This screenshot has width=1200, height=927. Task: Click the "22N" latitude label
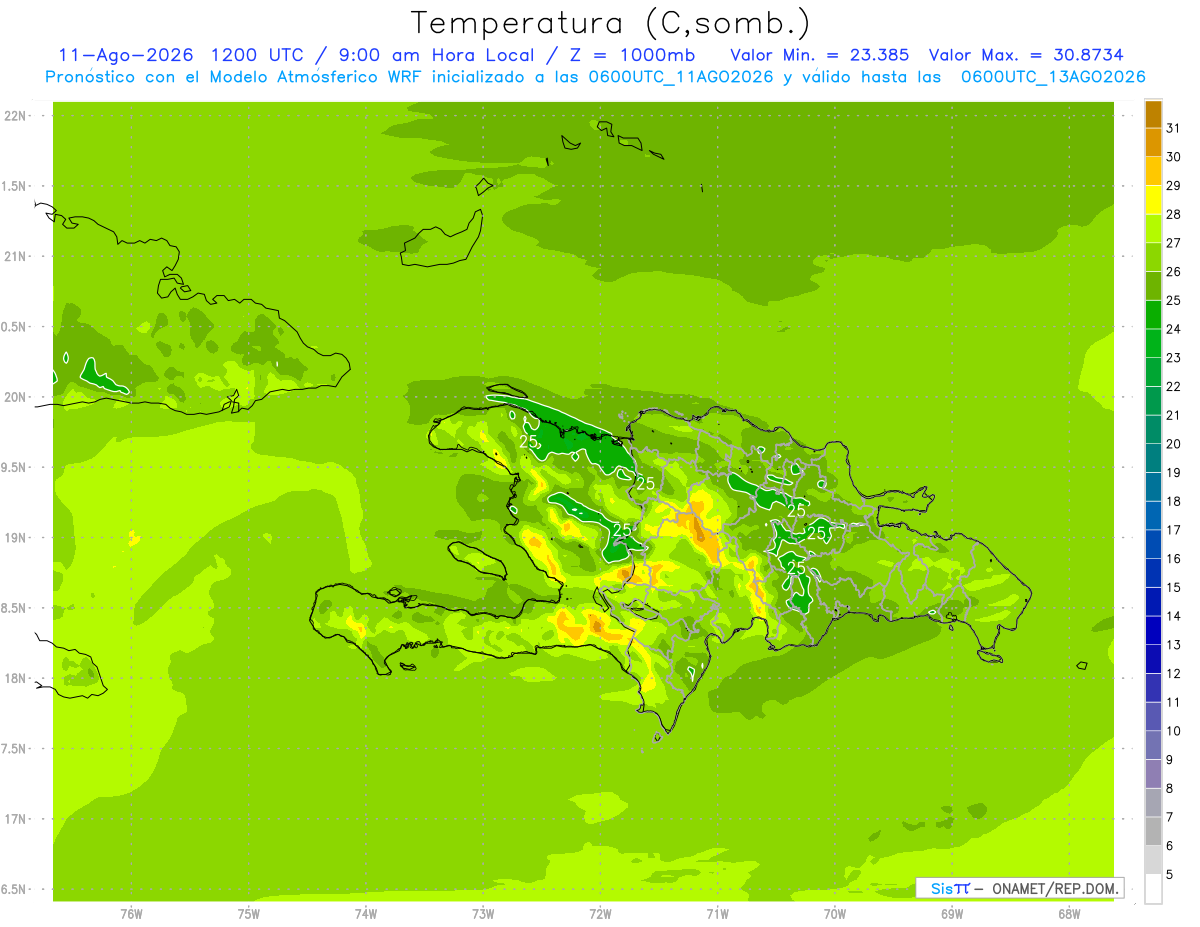click(15, 115)
